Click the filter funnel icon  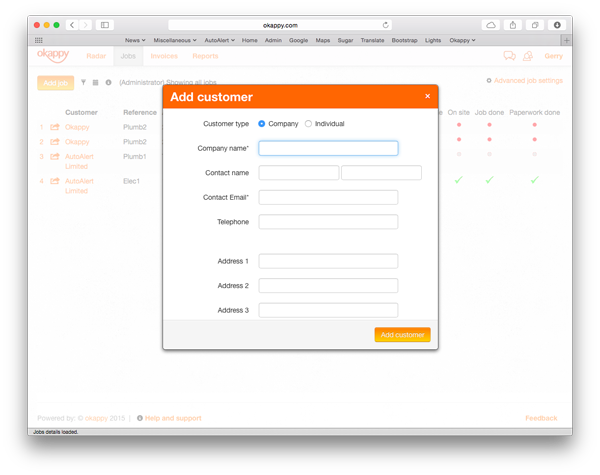tap(83, 82)
